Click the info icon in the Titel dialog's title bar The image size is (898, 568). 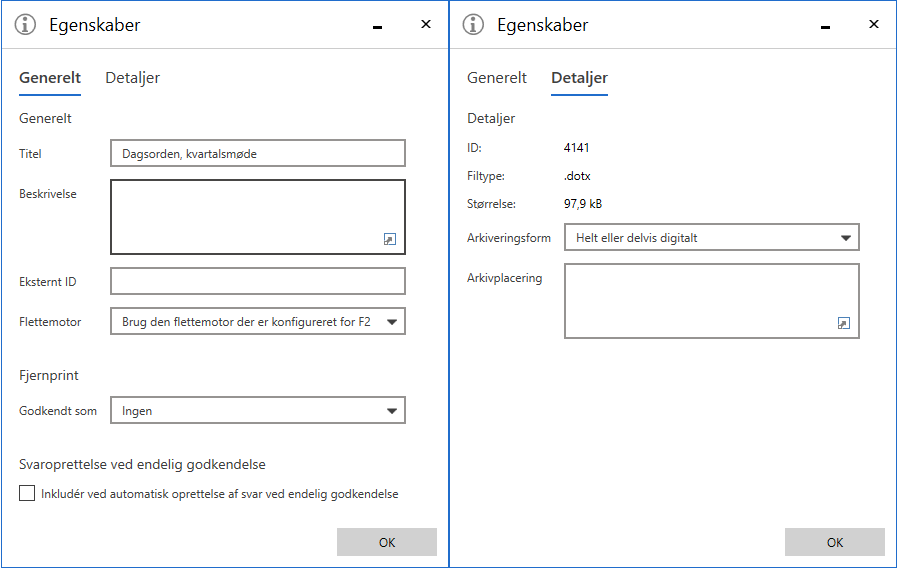click(26, 25)
